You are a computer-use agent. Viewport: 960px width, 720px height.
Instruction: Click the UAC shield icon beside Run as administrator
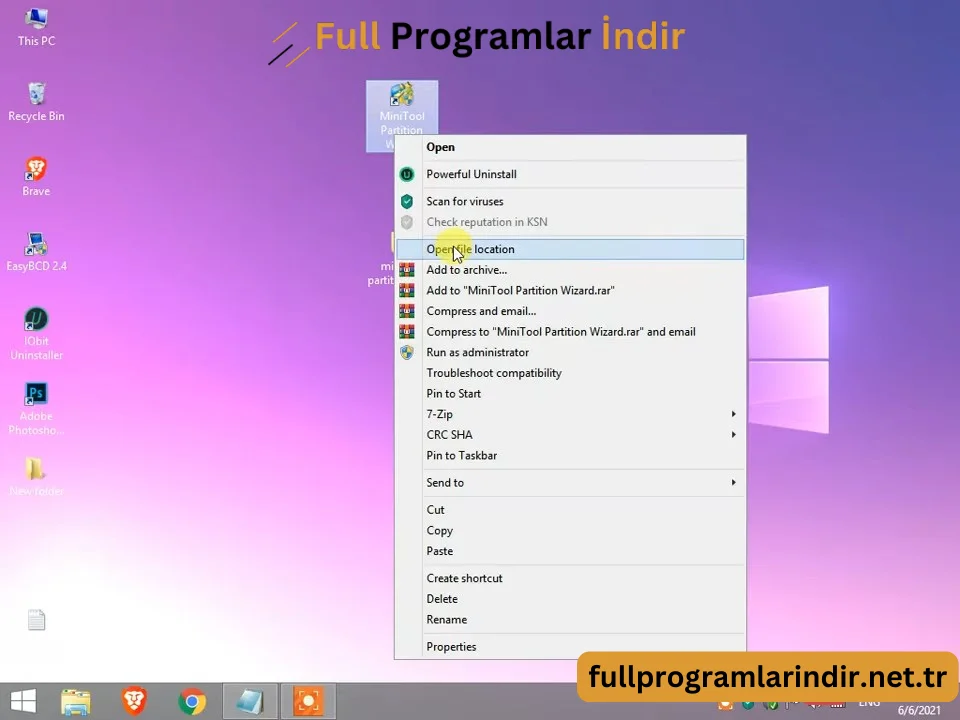coord(407,353)
